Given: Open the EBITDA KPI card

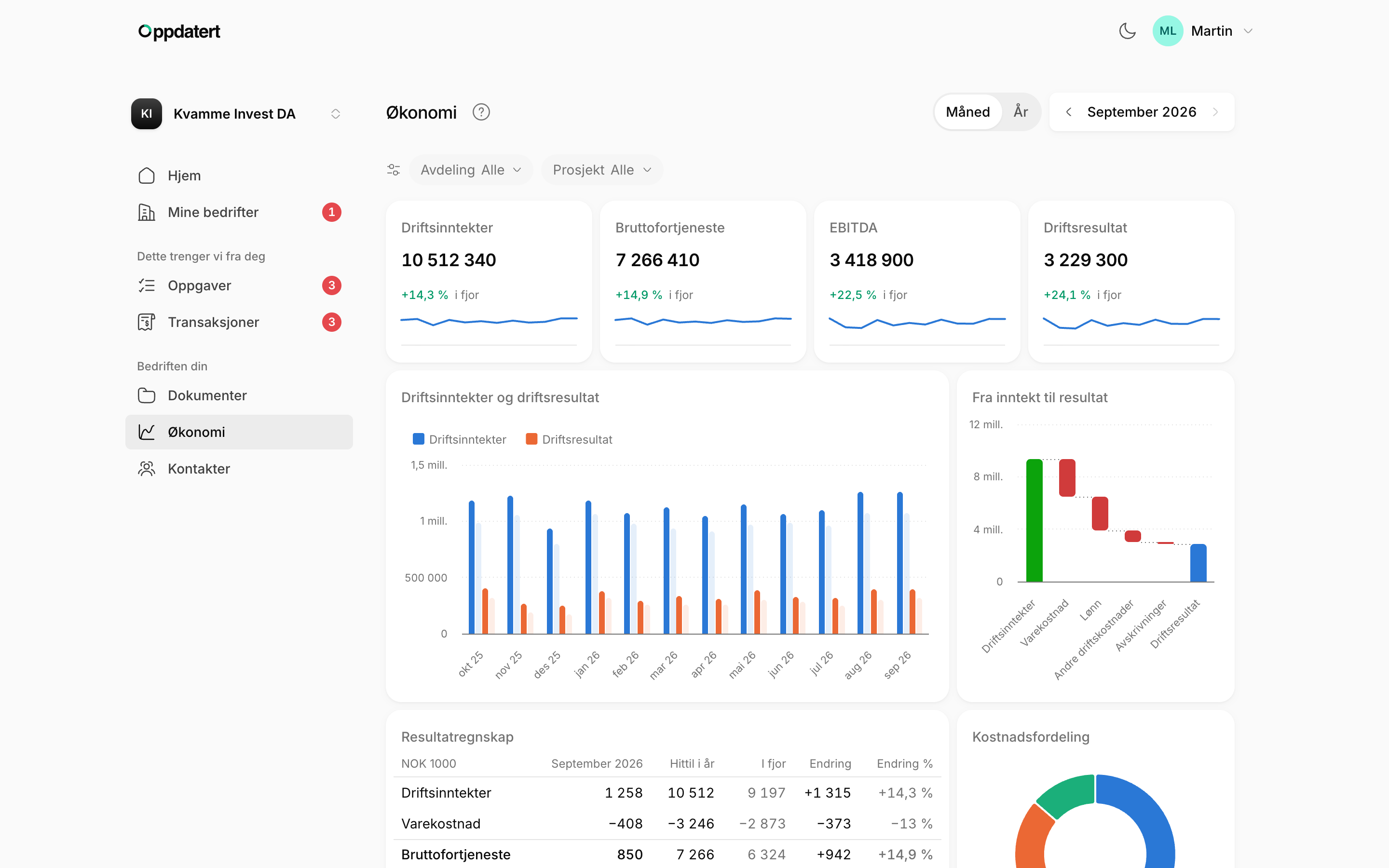Looking at the screenshot, I should click(x=917, y=281).
